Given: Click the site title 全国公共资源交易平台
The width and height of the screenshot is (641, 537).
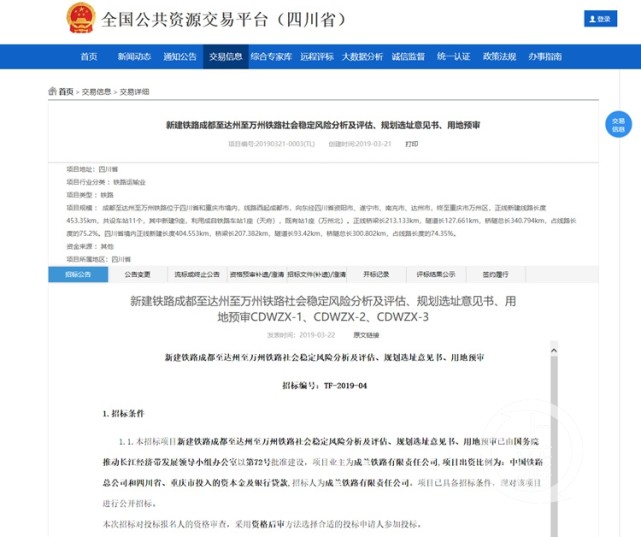Looking at the screenshot, I should click(224, 19).
